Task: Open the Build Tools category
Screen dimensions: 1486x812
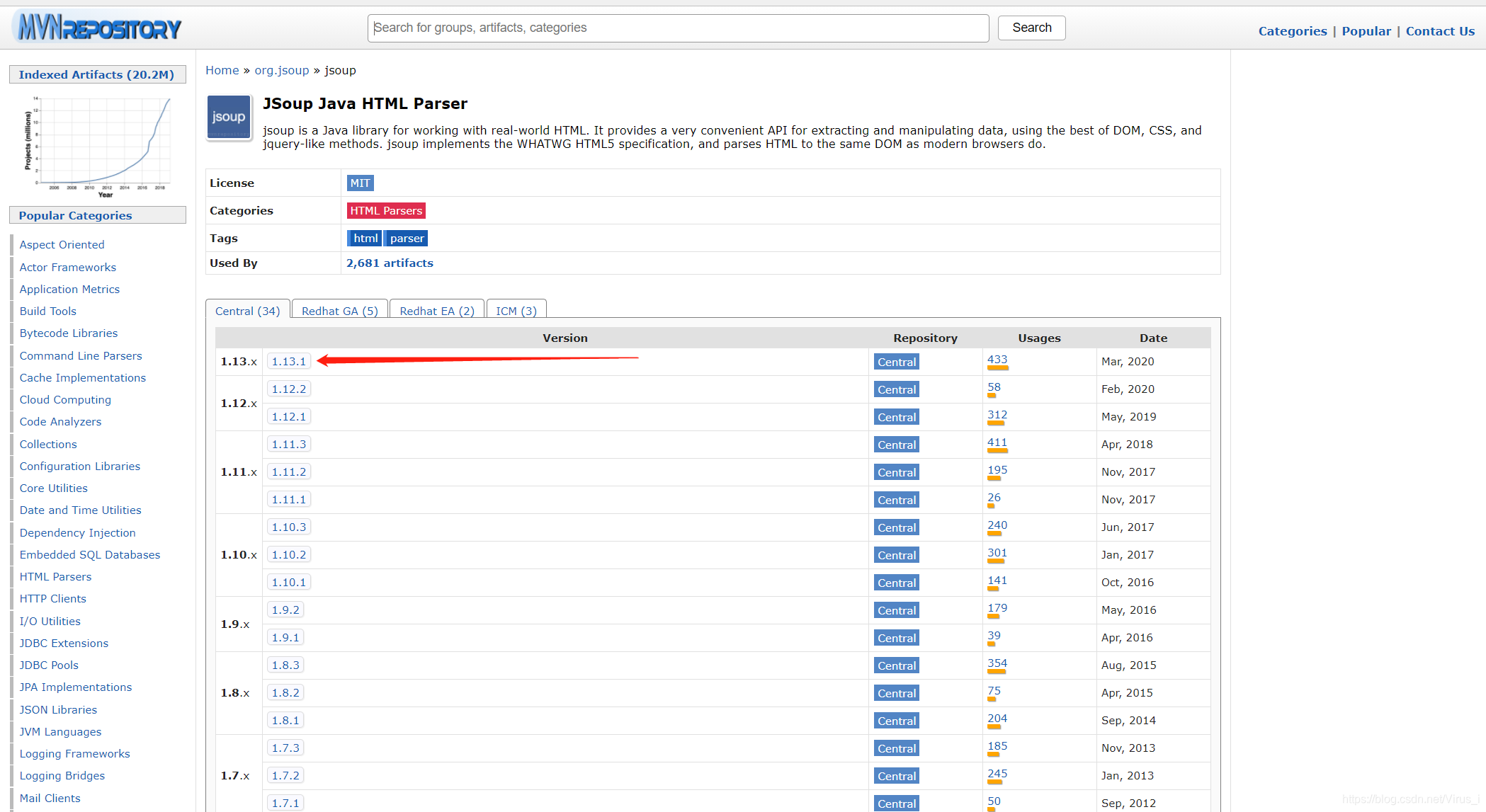Action: pyautogui.click(x=47, y=311)
